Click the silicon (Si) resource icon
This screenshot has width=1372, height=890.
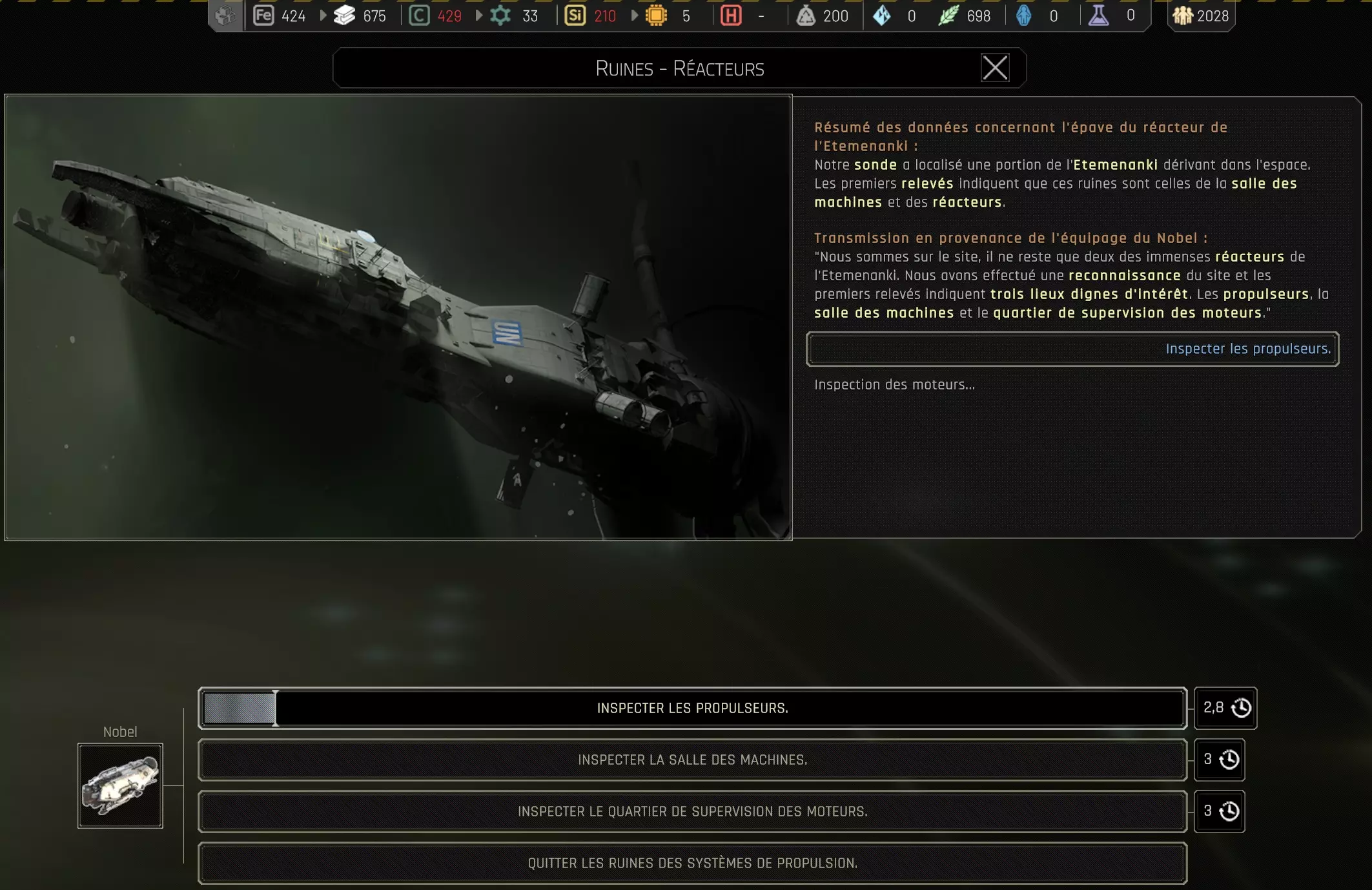coord(575,16)
